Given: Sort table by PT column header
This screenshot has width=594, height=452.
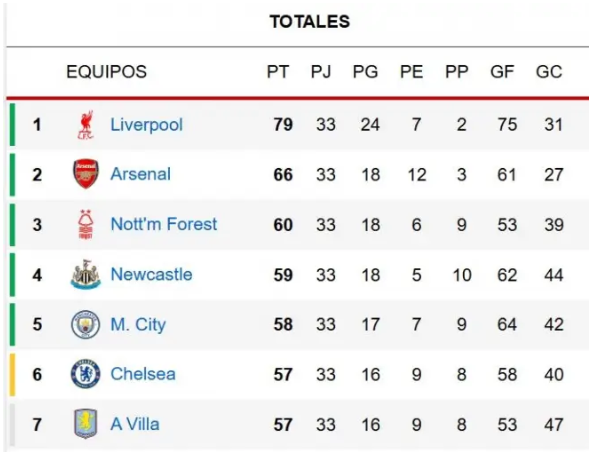Looking at the screenshot, I should (x=278, y=72).
